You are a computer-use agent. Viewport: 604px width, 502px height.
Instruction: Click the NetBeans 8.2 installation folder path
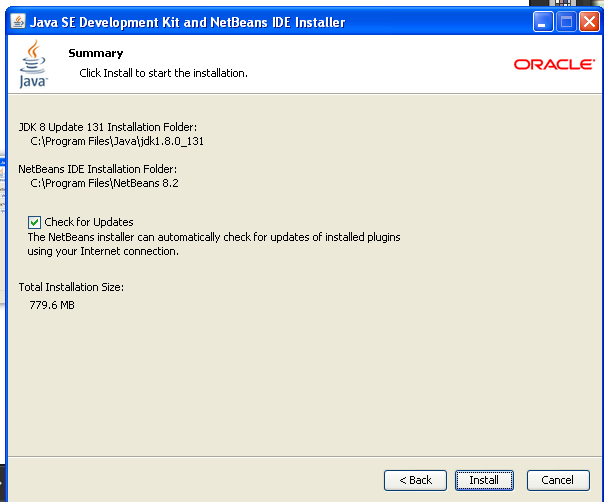pyautogui.click(x=104, y=183)
